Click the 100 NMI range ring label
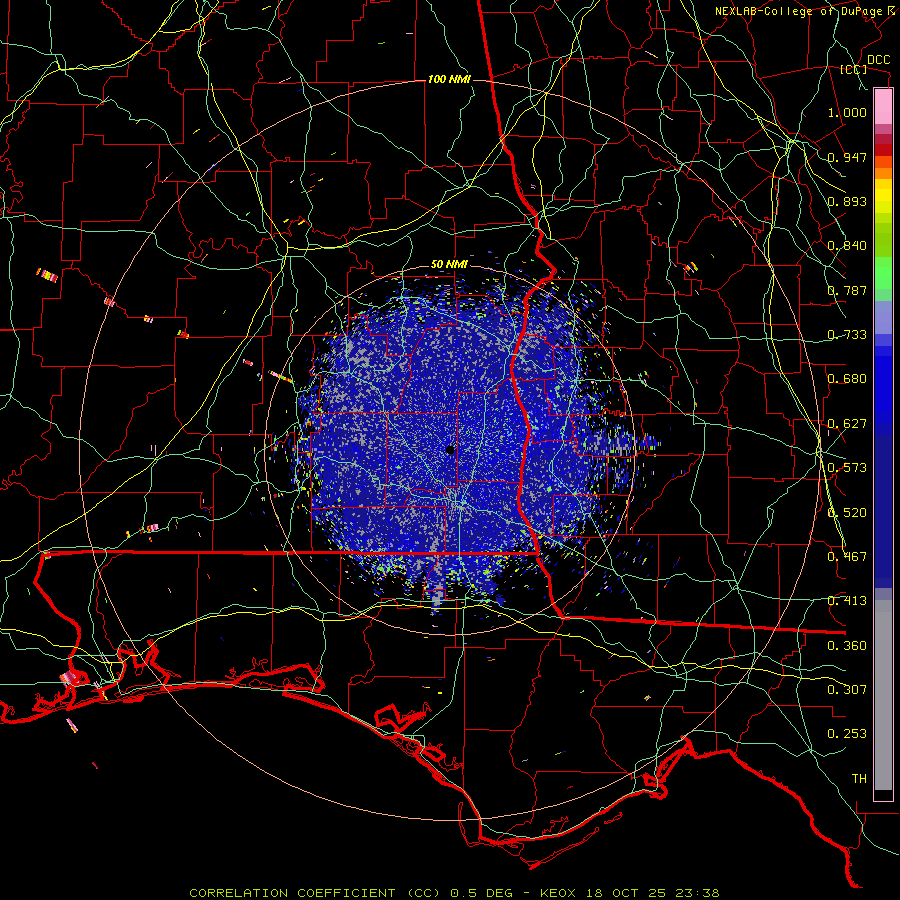 [449, 79]
